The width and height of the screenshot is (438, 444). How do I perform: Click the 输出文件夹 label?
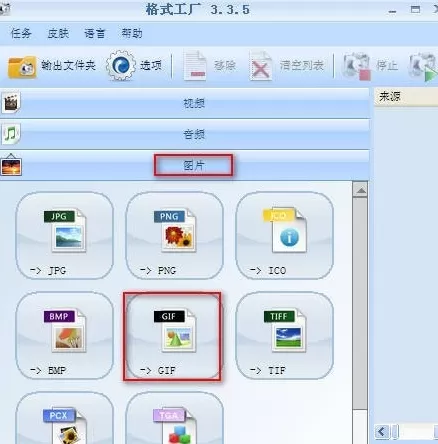coord(69,65)
